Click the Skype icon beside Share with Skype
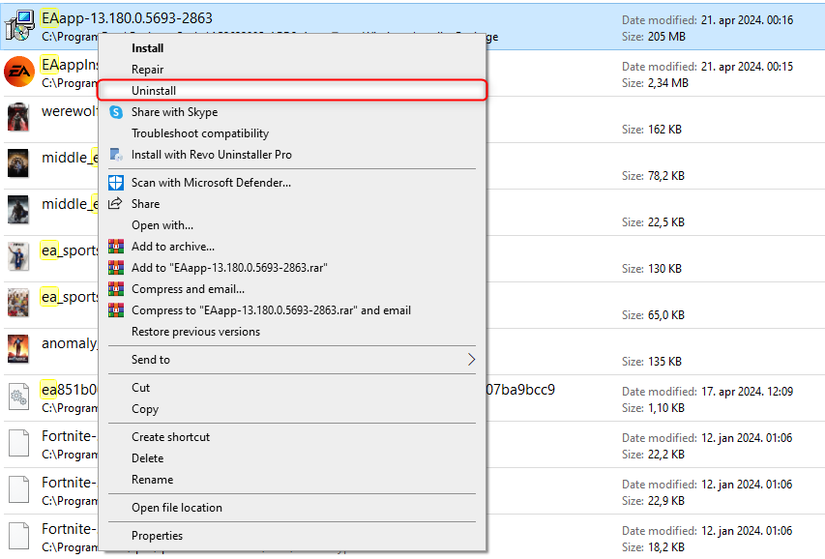The height and width of the screenshot is (559, 825). pyautogui.click(x=116, y=112)
